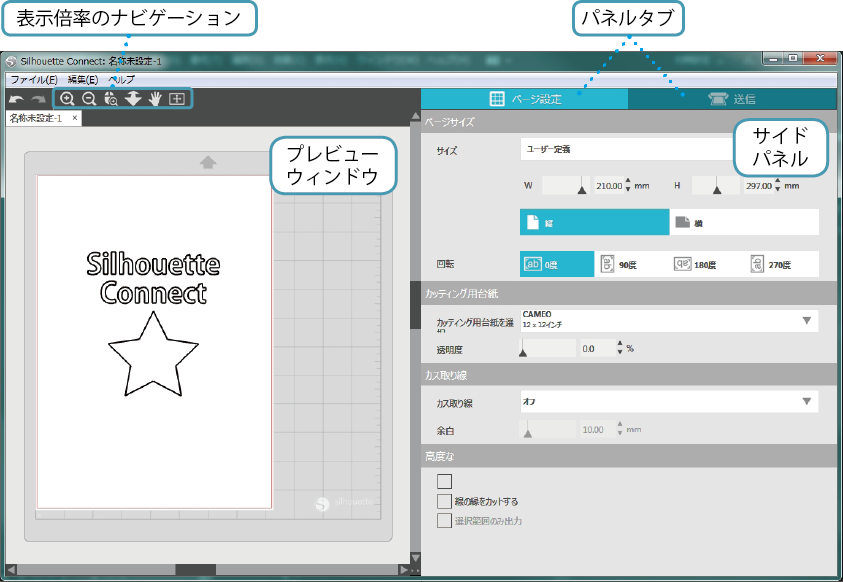This screenshot has height=582, width=843.
Task: Click the preview vertical scrollbar down arrow
Action: point(415,558)
